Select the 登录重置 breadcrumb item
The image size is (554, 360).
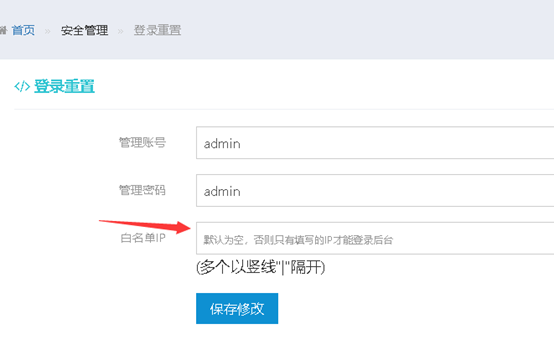(157, 30)
